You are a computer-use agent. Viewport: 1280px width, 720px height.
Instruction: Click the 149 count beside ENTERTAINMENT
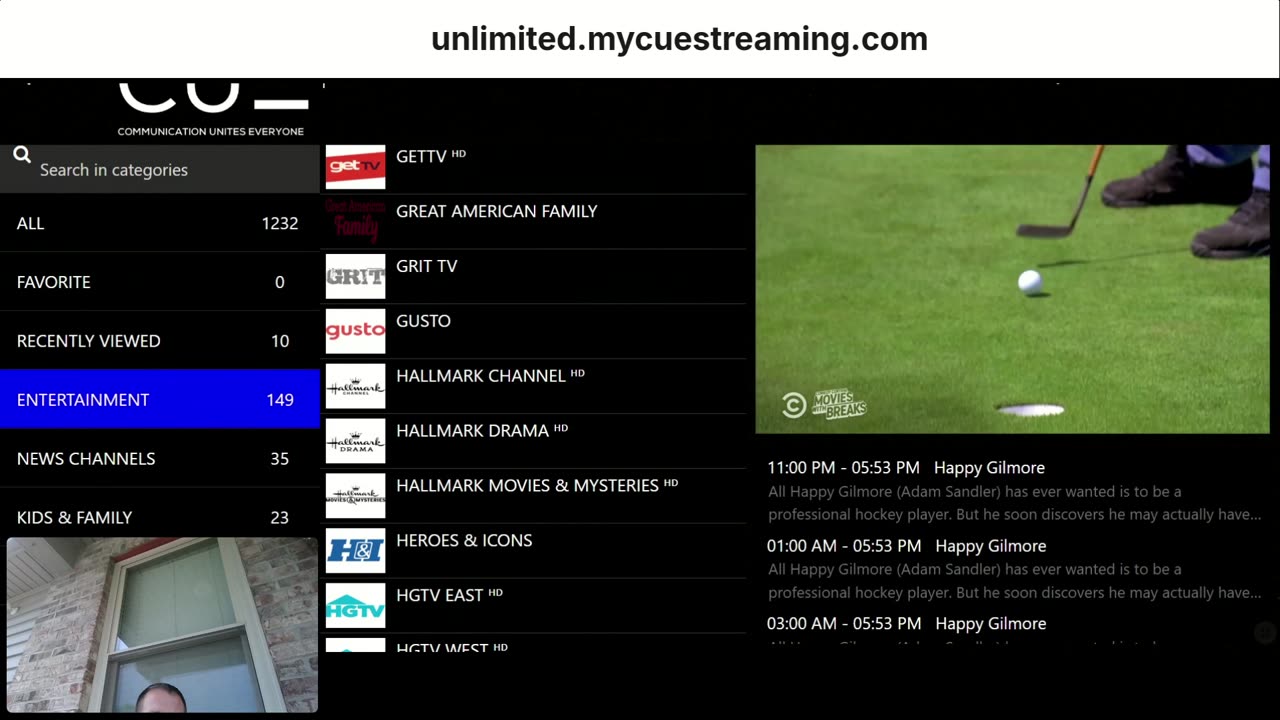tap(280, 399)
